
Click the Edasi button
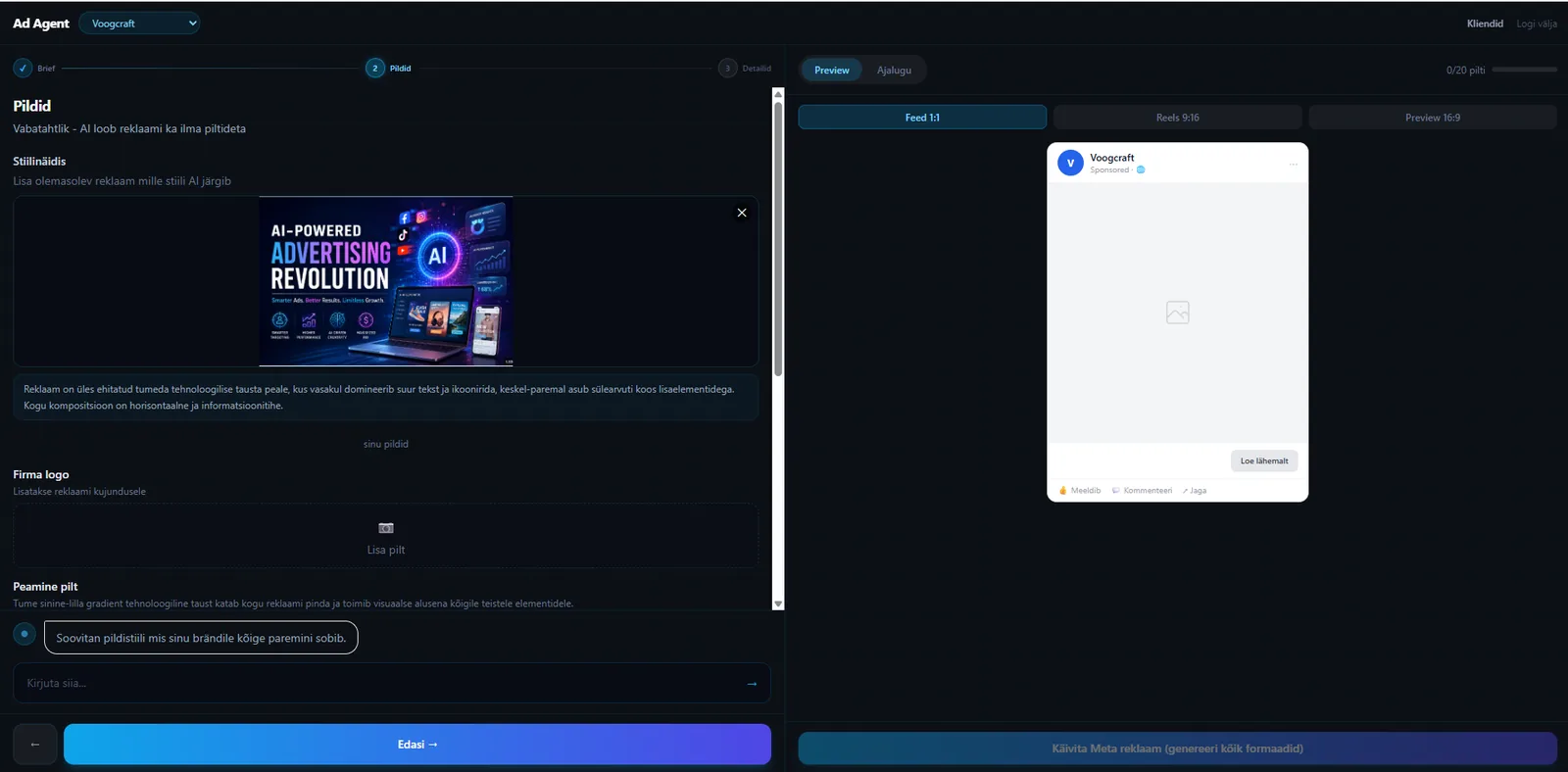pos(417,745)
